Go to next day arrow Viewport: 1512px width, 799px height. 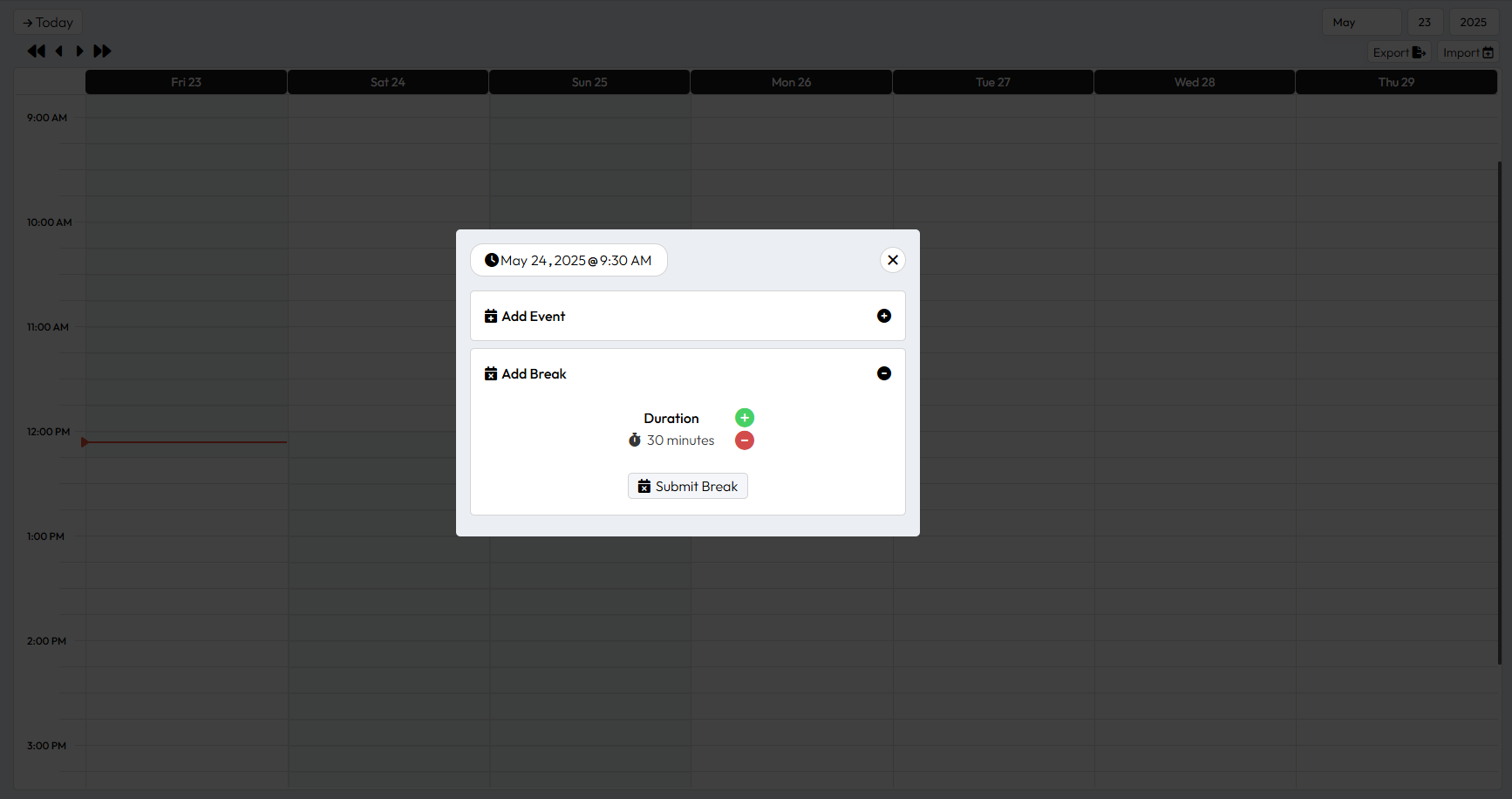pos(79,51)
